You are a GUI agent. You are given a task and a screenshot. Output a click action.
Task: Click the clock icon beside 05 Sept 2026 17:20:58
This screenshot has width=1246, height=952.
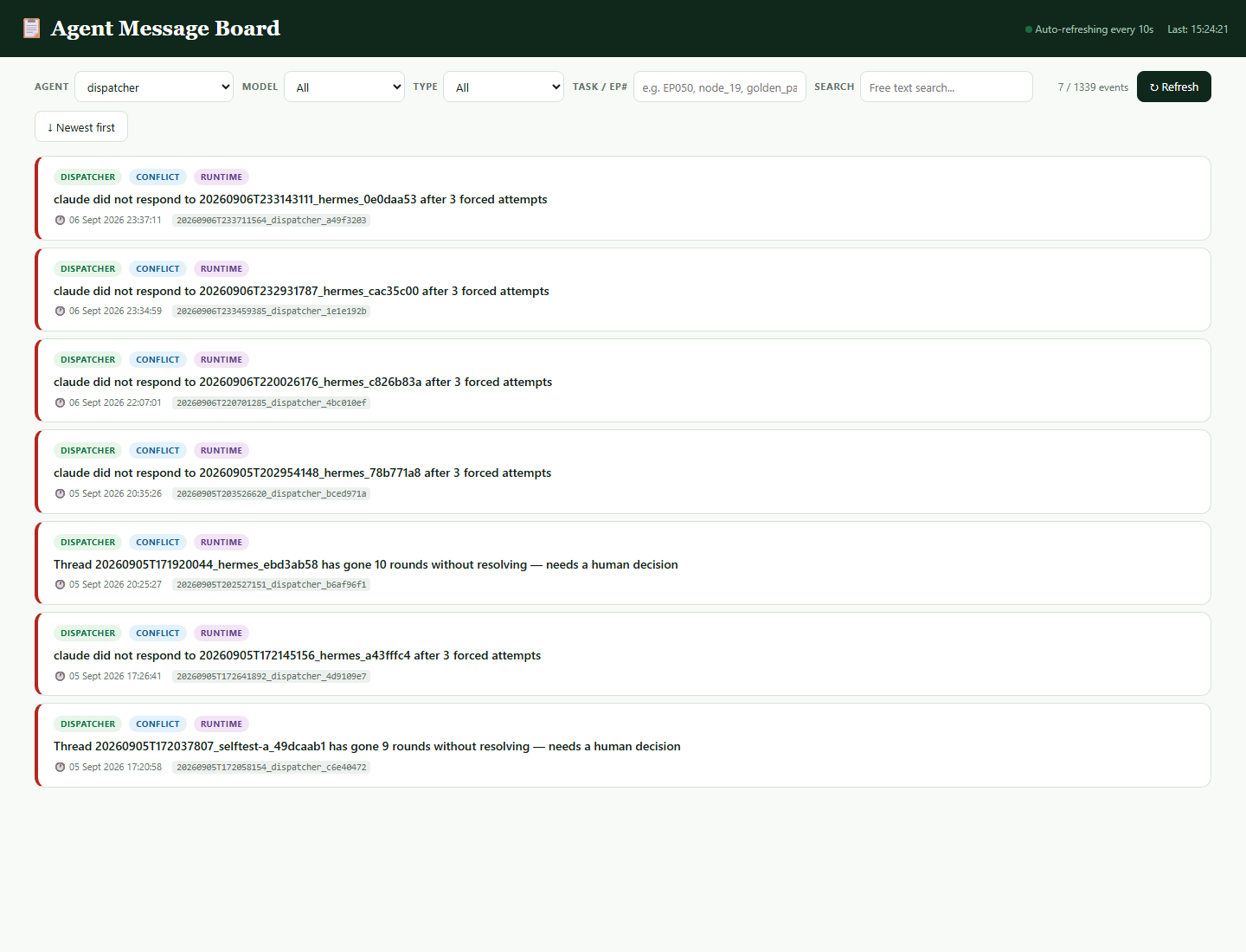tap(60, 767)
